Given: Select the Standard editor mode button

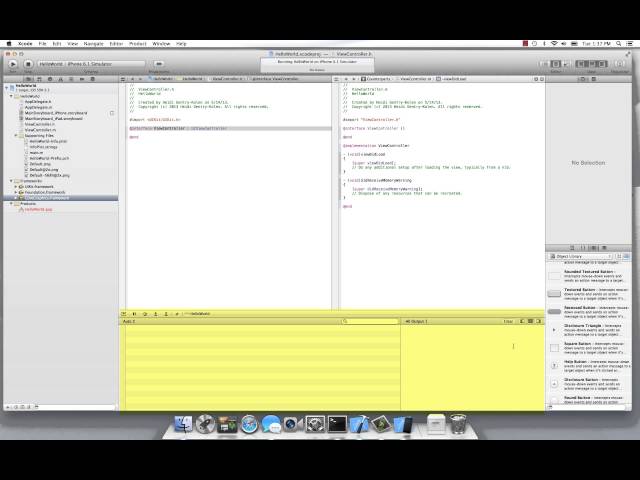Looking at the screenshot, I should 545,64.
